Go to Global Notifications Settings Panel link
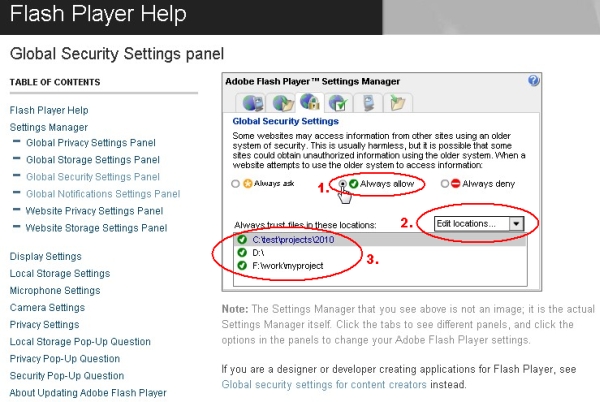600x402 pixels. (x=103, y=194)
